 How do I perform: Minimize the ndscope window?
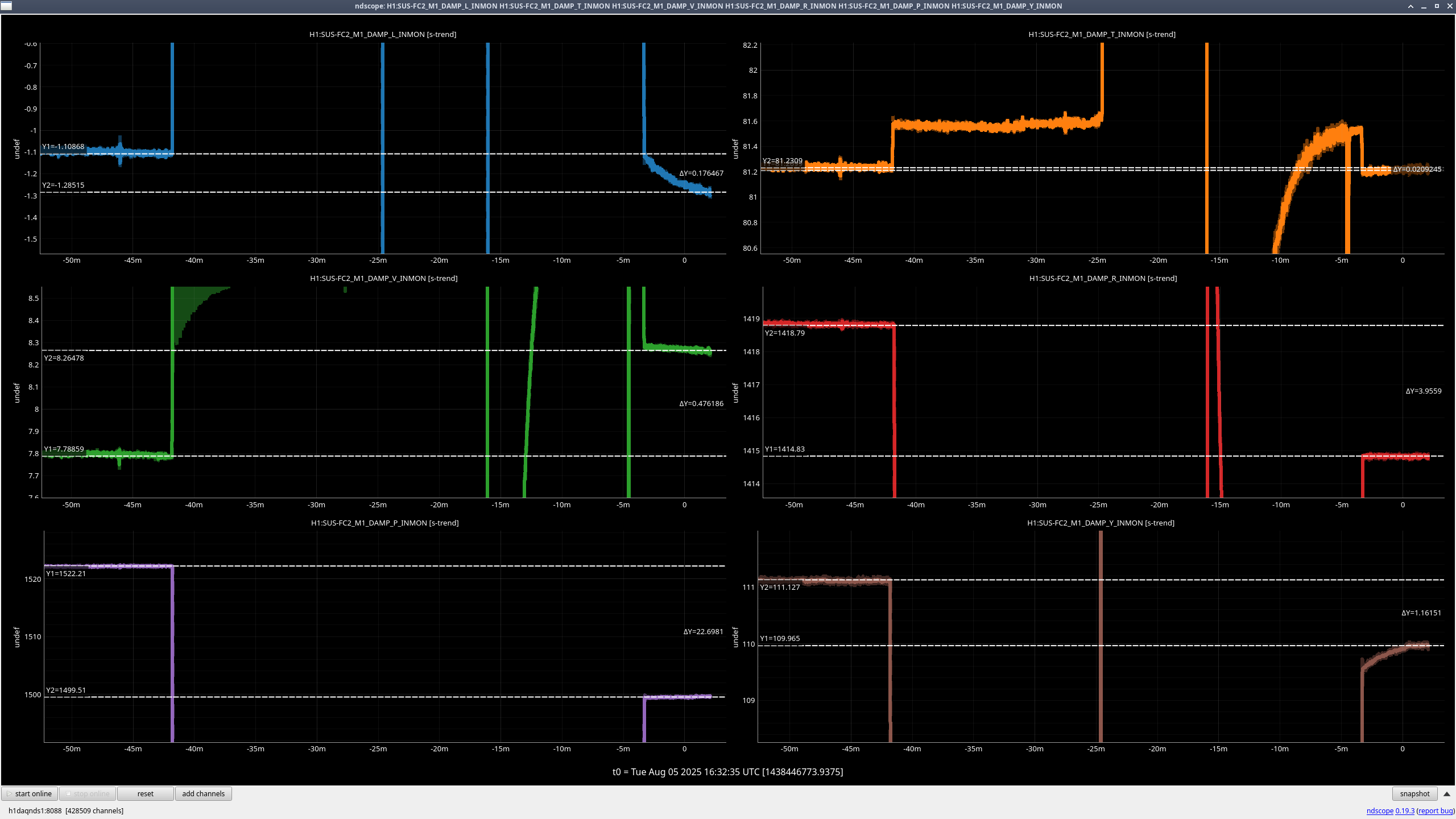[x=1424, y=6]
